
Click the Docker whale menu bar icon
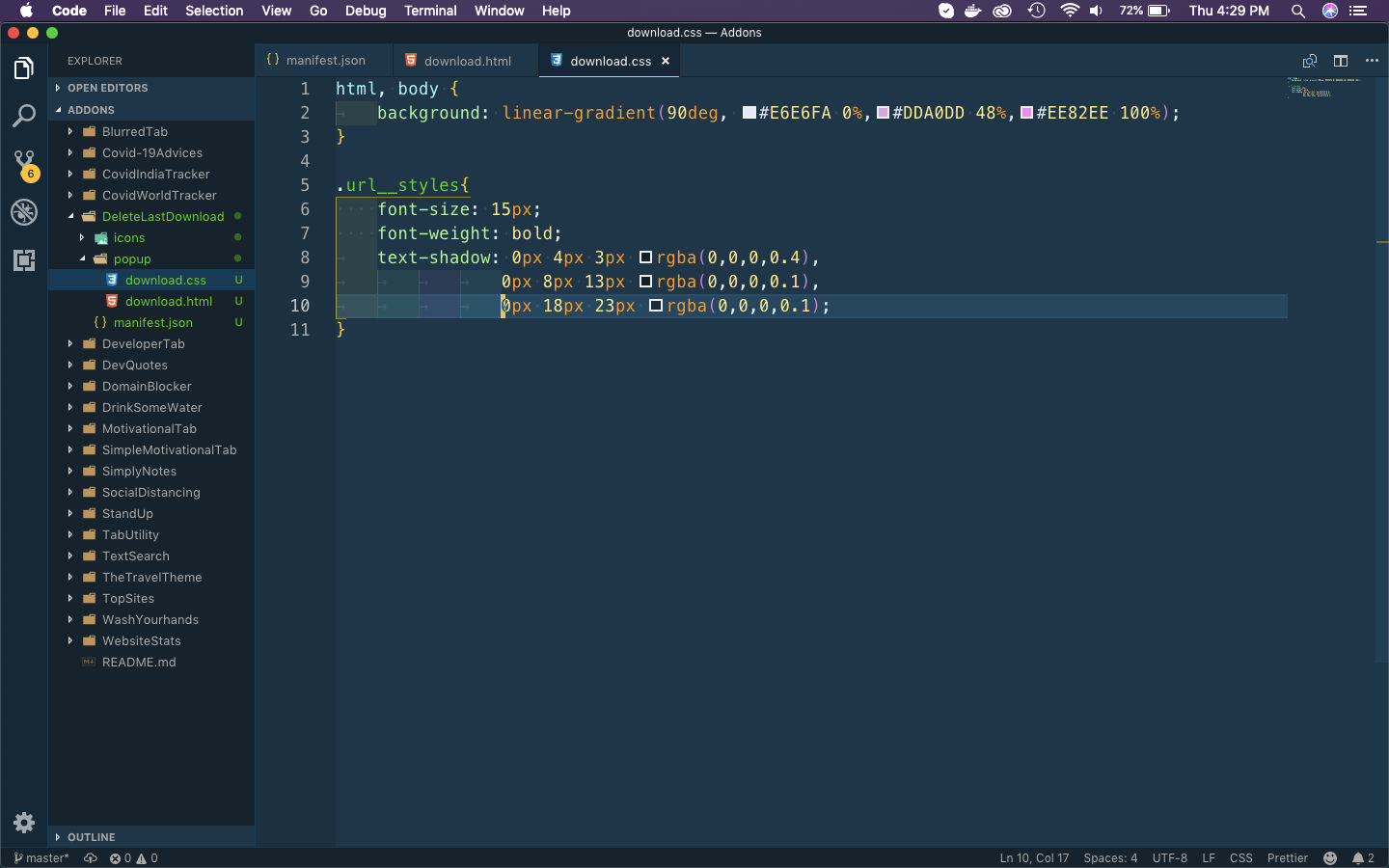(x=973, y=11)
